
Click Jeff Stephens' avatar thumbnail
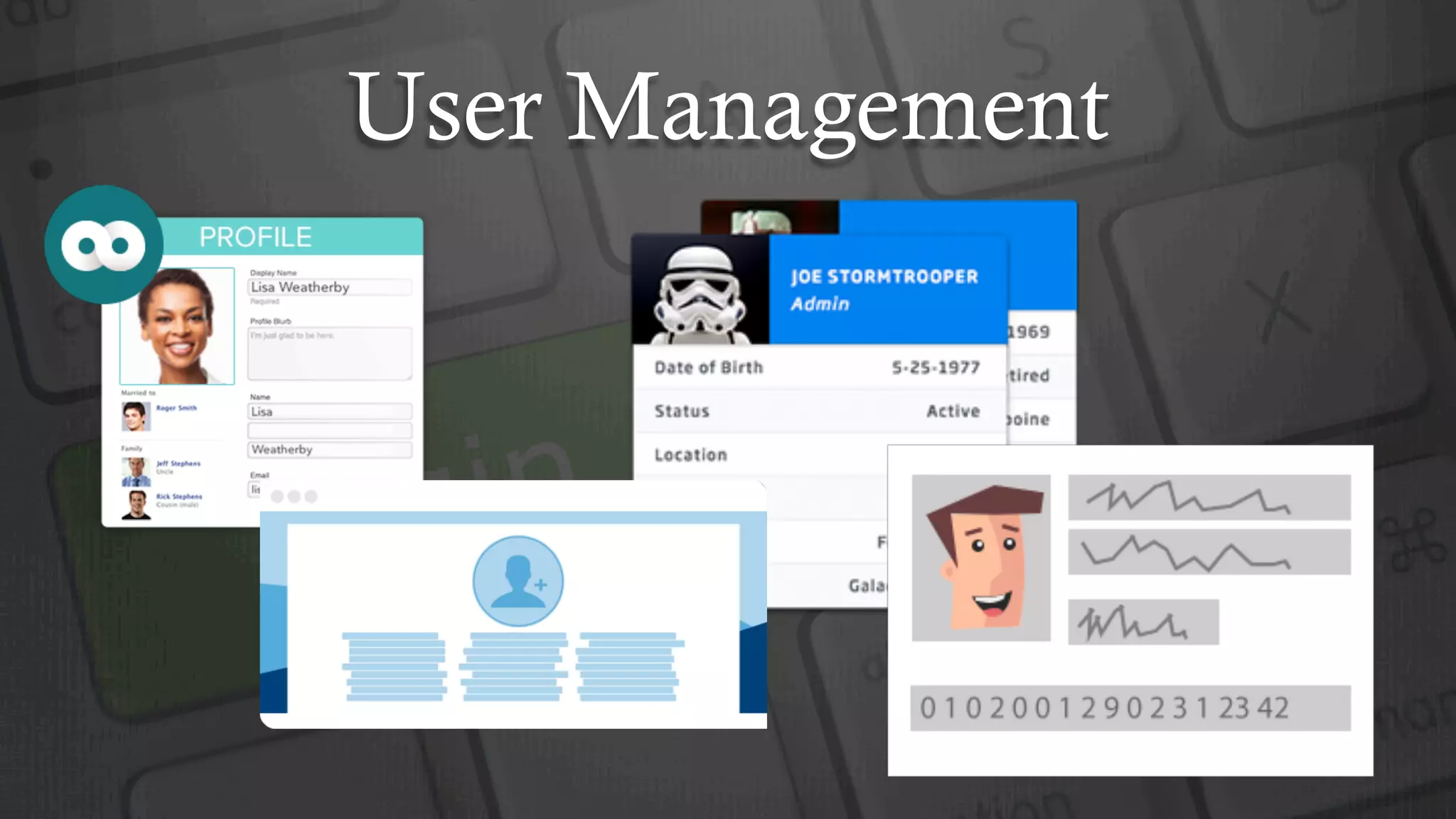pos(136,472)
